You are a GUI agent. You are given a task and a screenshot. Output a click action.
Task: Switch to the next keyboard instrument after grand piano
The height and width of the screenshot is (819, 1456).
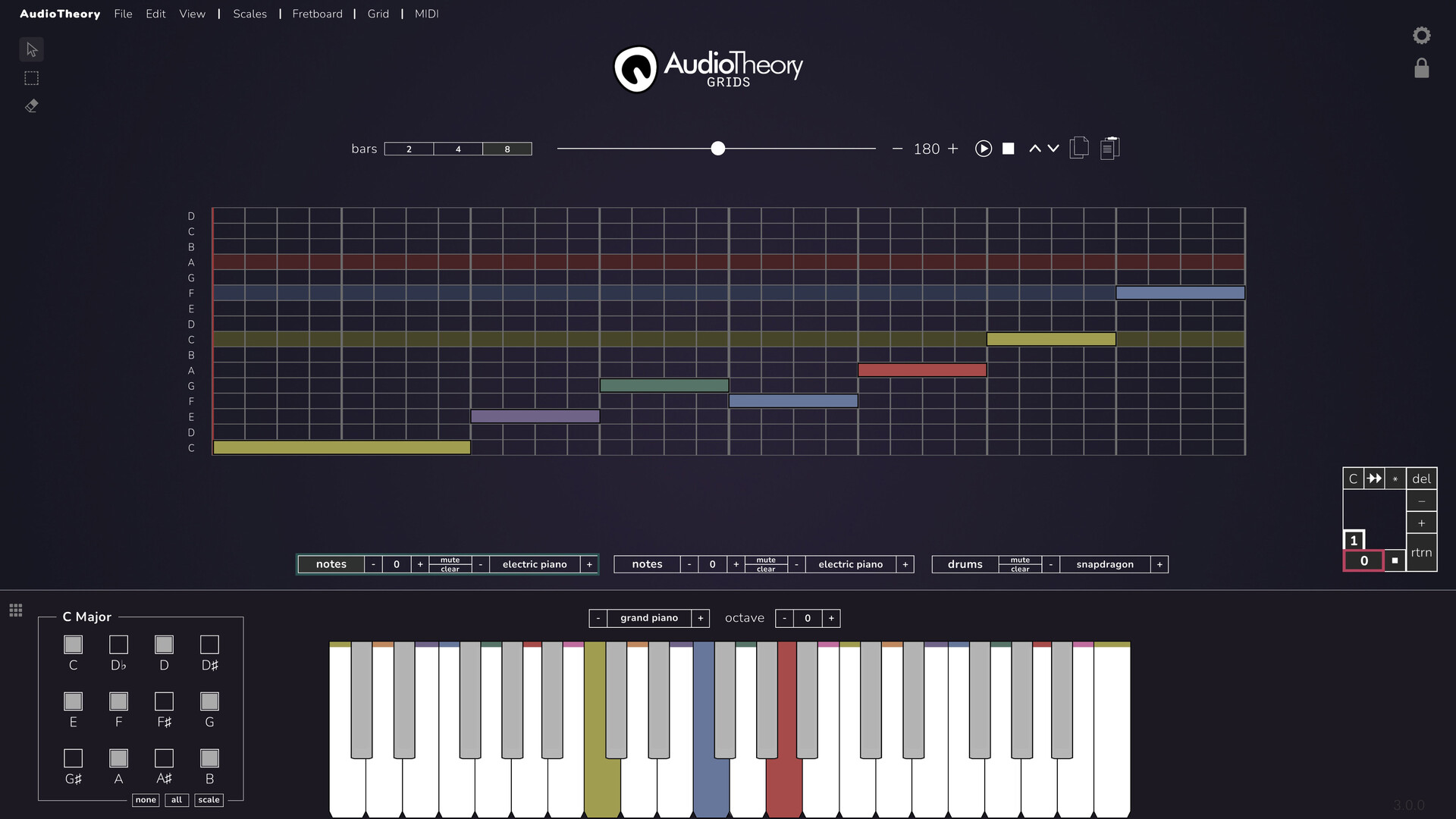(x=701, y=618)
